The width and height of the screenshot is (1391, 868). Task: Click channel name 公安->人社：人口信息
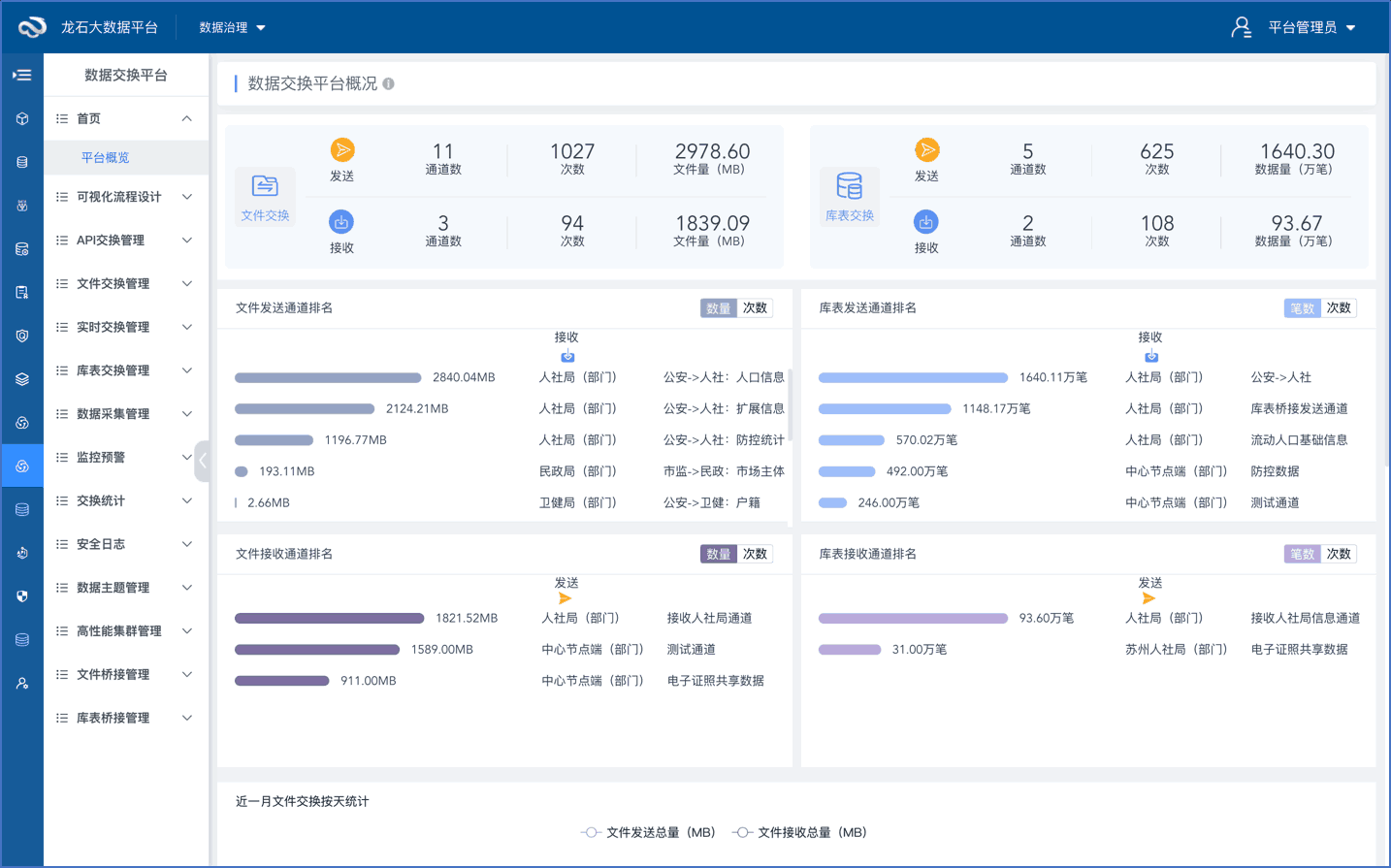point(724,378)
